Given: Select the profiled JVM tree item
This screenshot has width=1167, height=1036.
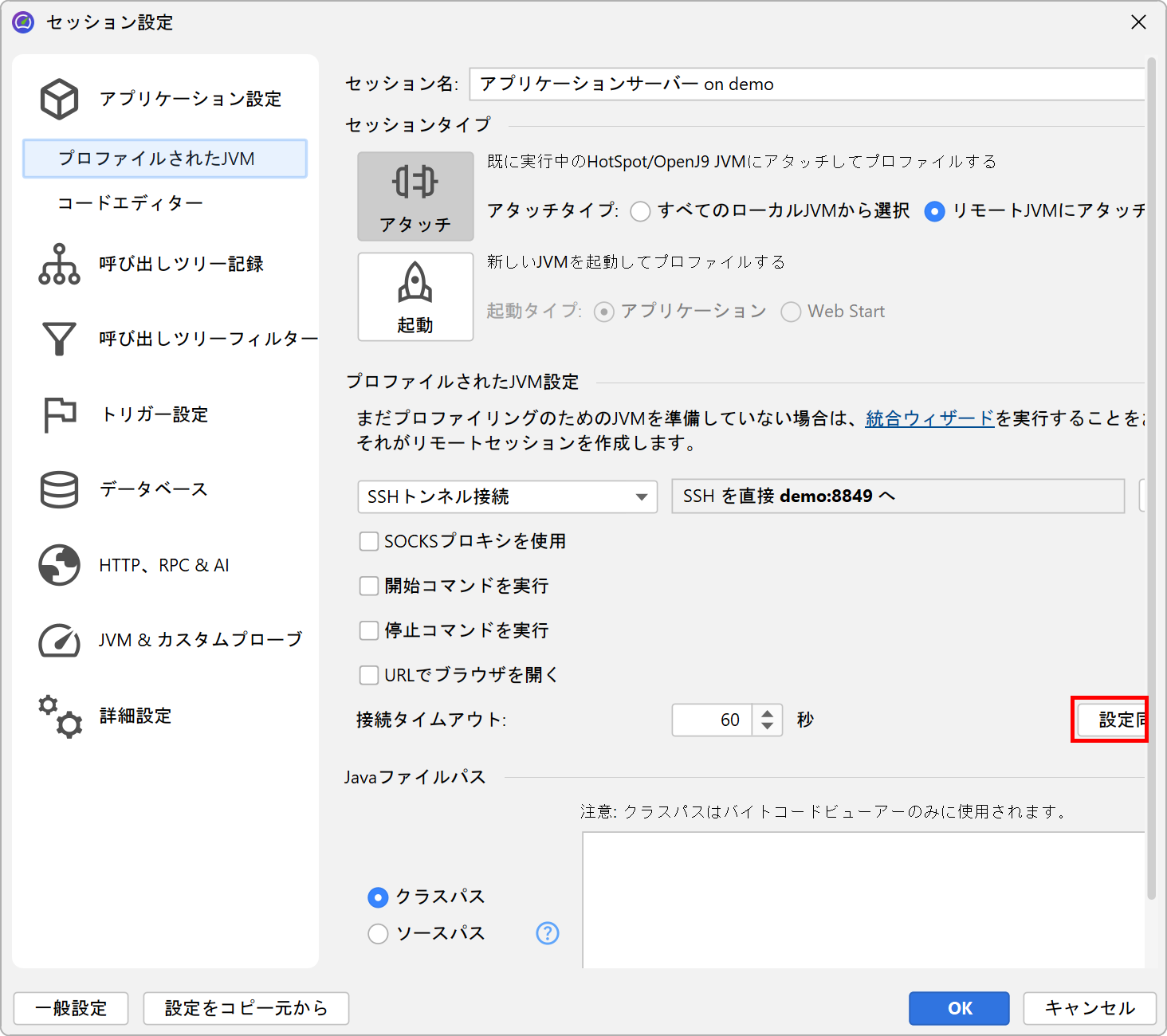Looking at the screenshot, I should [x=157, y=159].
